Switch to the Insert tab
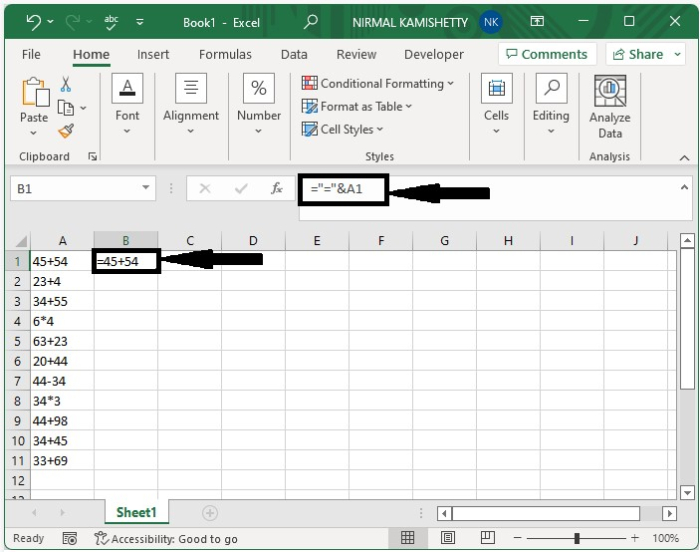700x552 pixels. tap(153, 54)
